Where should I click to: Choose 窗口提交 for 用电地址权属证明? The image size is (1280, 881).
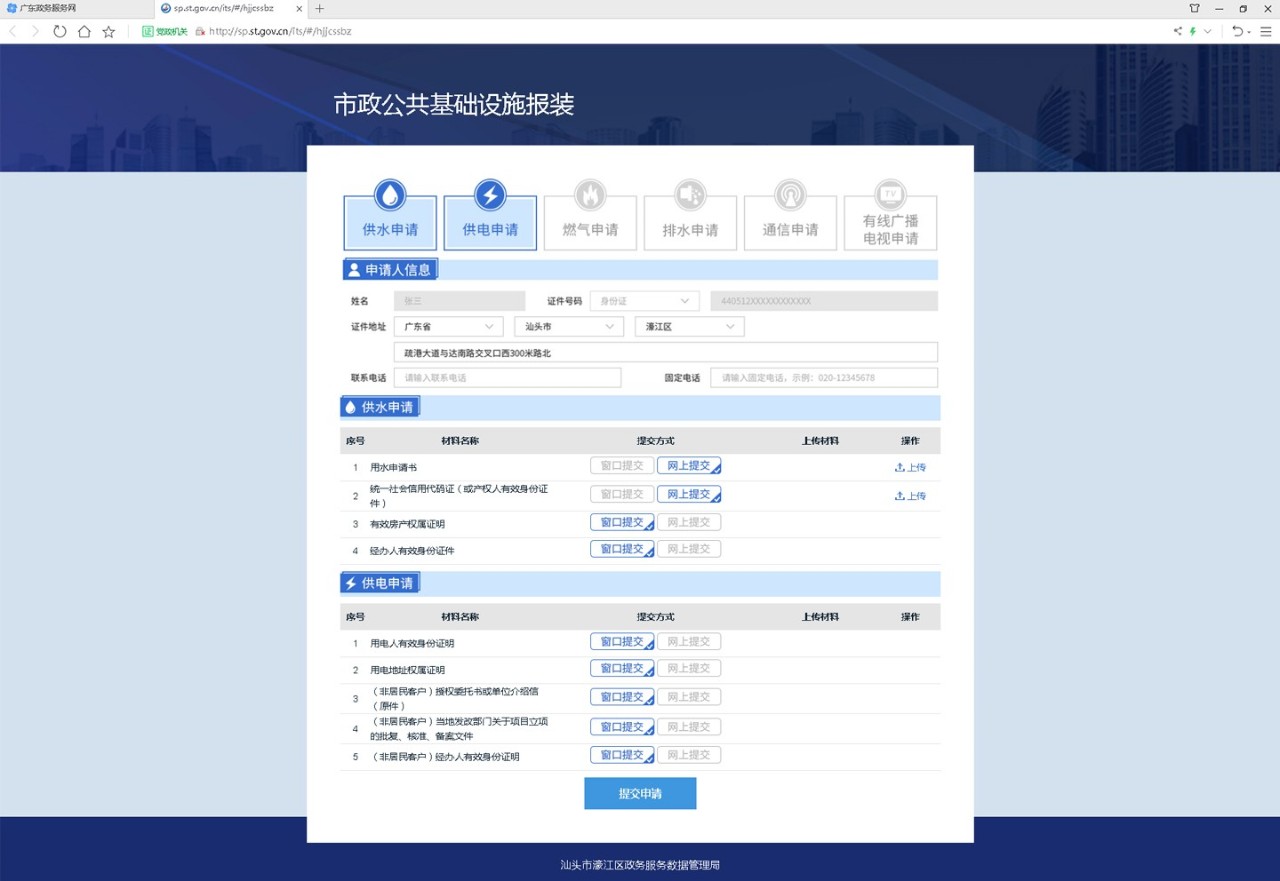click(x=621, y=668)
